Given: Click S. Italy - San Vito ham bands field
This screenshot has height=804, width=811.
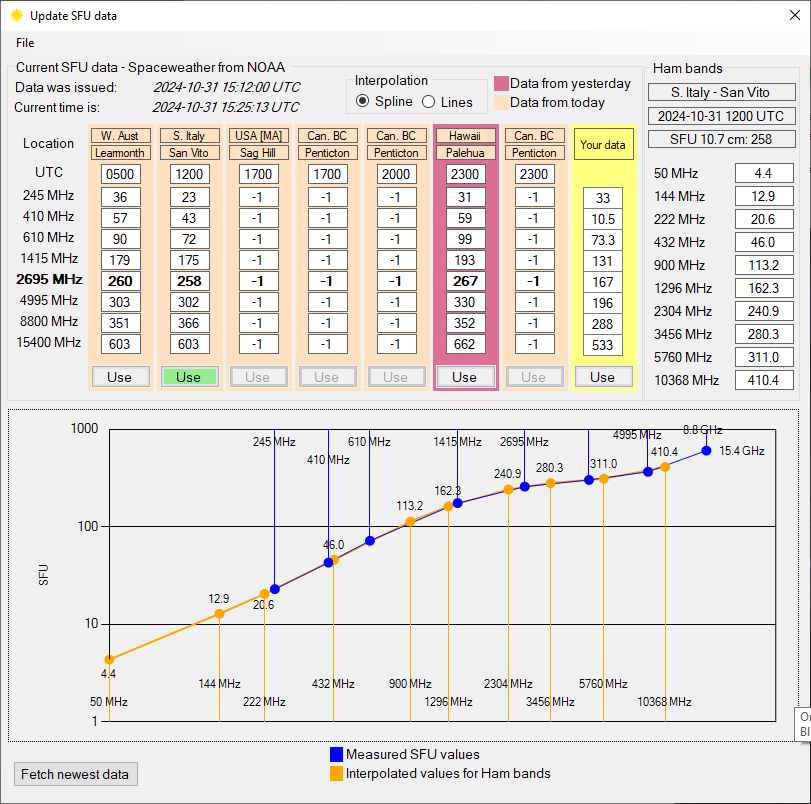Looking at the screenshot, I should point(722,92).
